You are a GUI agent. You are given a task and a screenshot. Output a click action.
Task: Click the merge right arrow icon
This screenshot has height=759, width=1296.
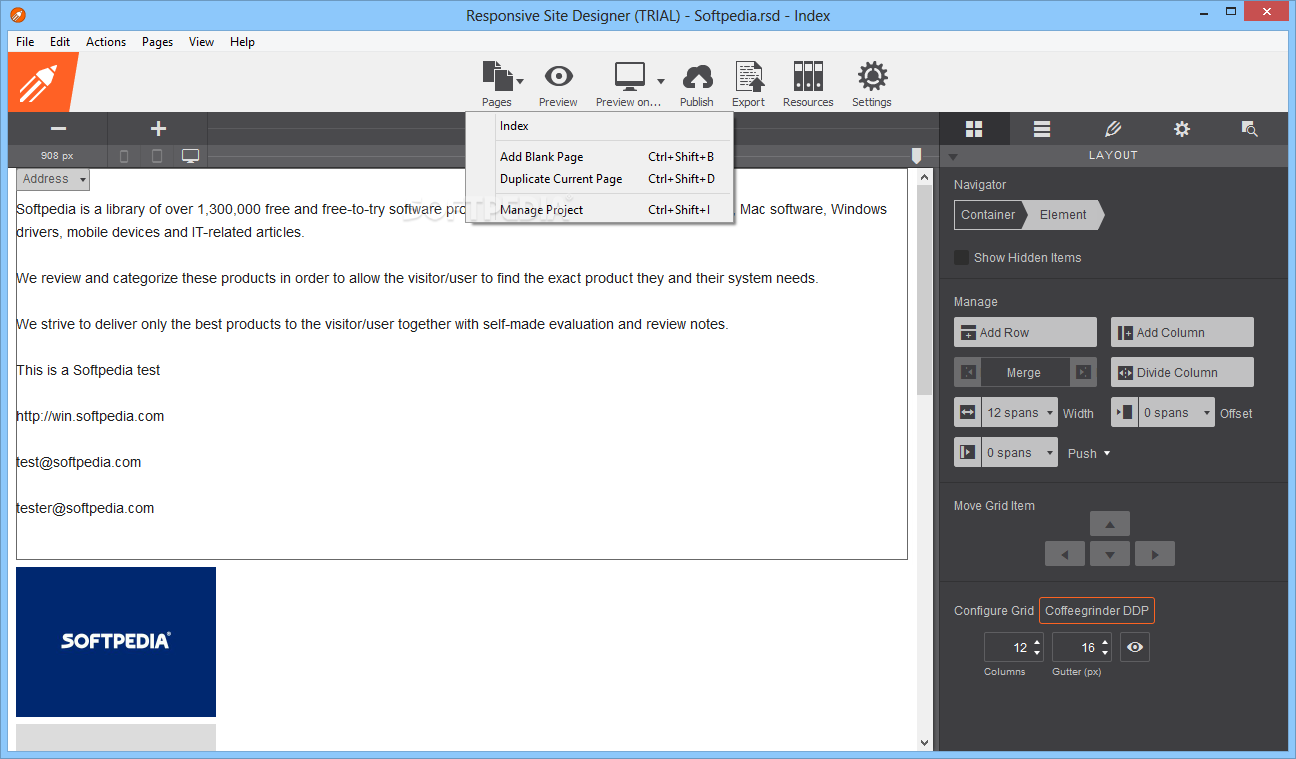pos(1083,372)
